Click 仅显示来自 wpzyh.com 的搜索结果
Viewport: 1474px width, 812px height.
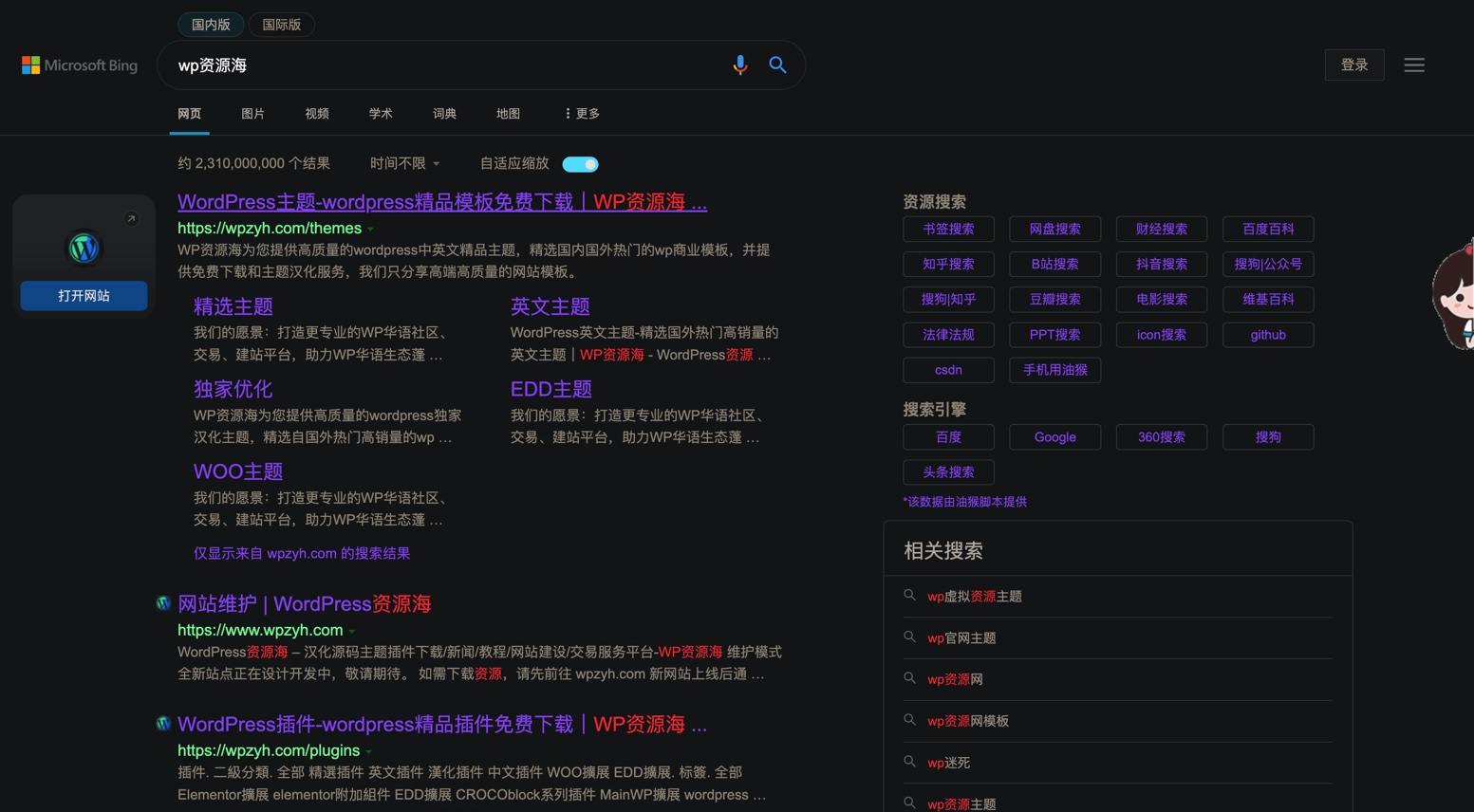[302, 553]
